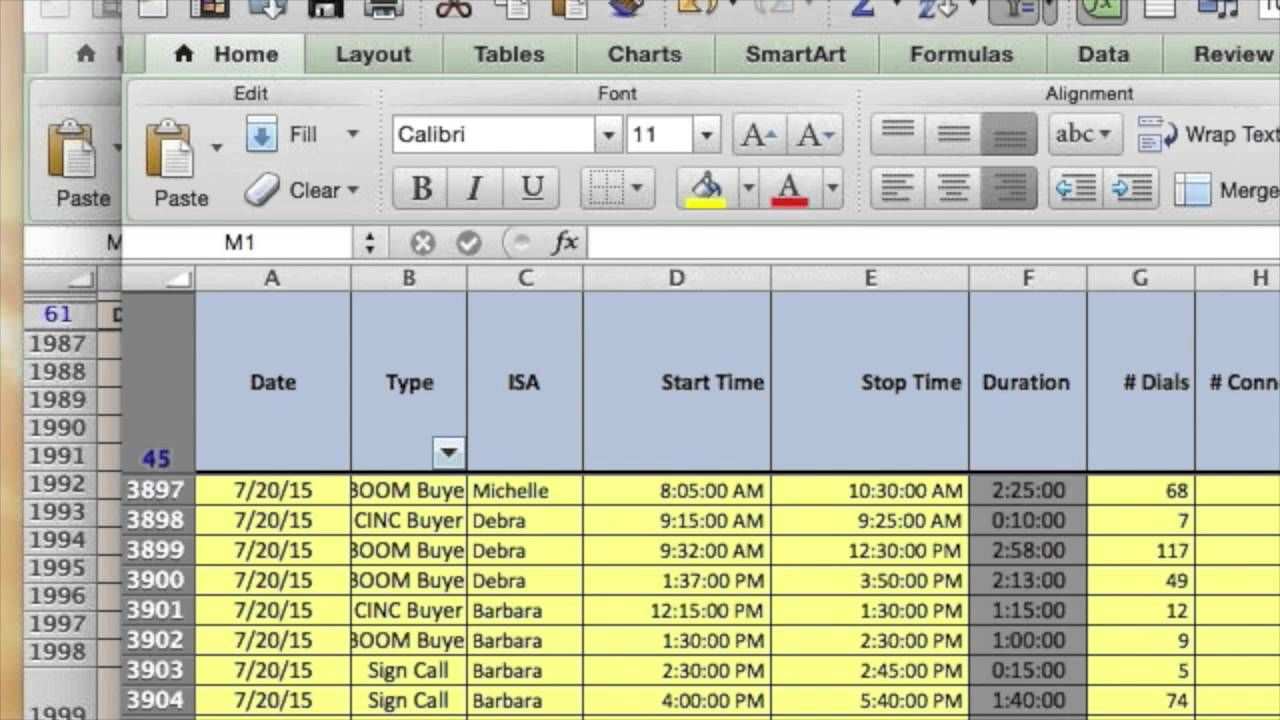
Task: Open the Type column filter dropdown
Action: point(449,453)
